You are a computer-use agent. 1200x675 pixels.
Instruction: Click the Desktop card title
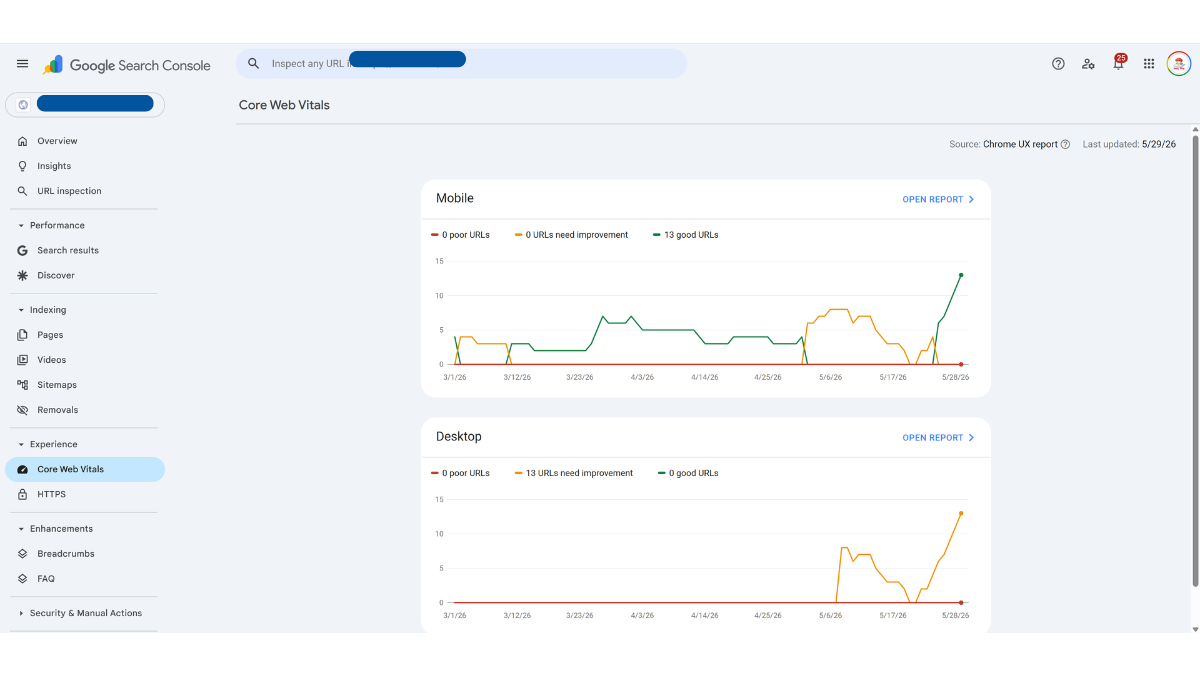(x=459, y=437)
